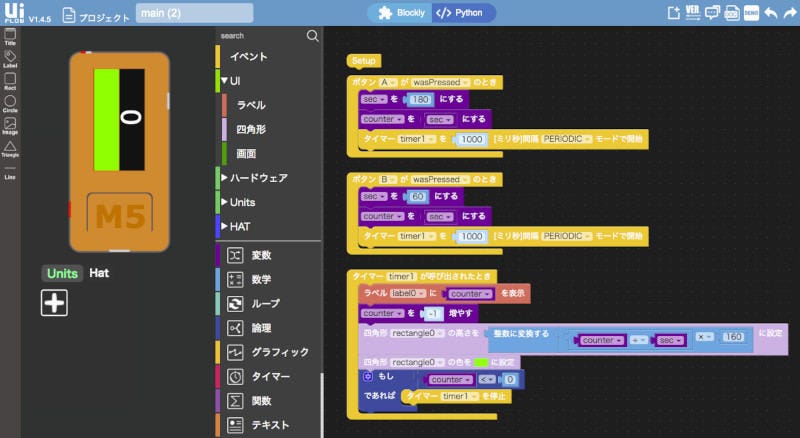Add a unit with the plus icon
Viewport: 800px width, 438px height.
[x=54, y=302]
